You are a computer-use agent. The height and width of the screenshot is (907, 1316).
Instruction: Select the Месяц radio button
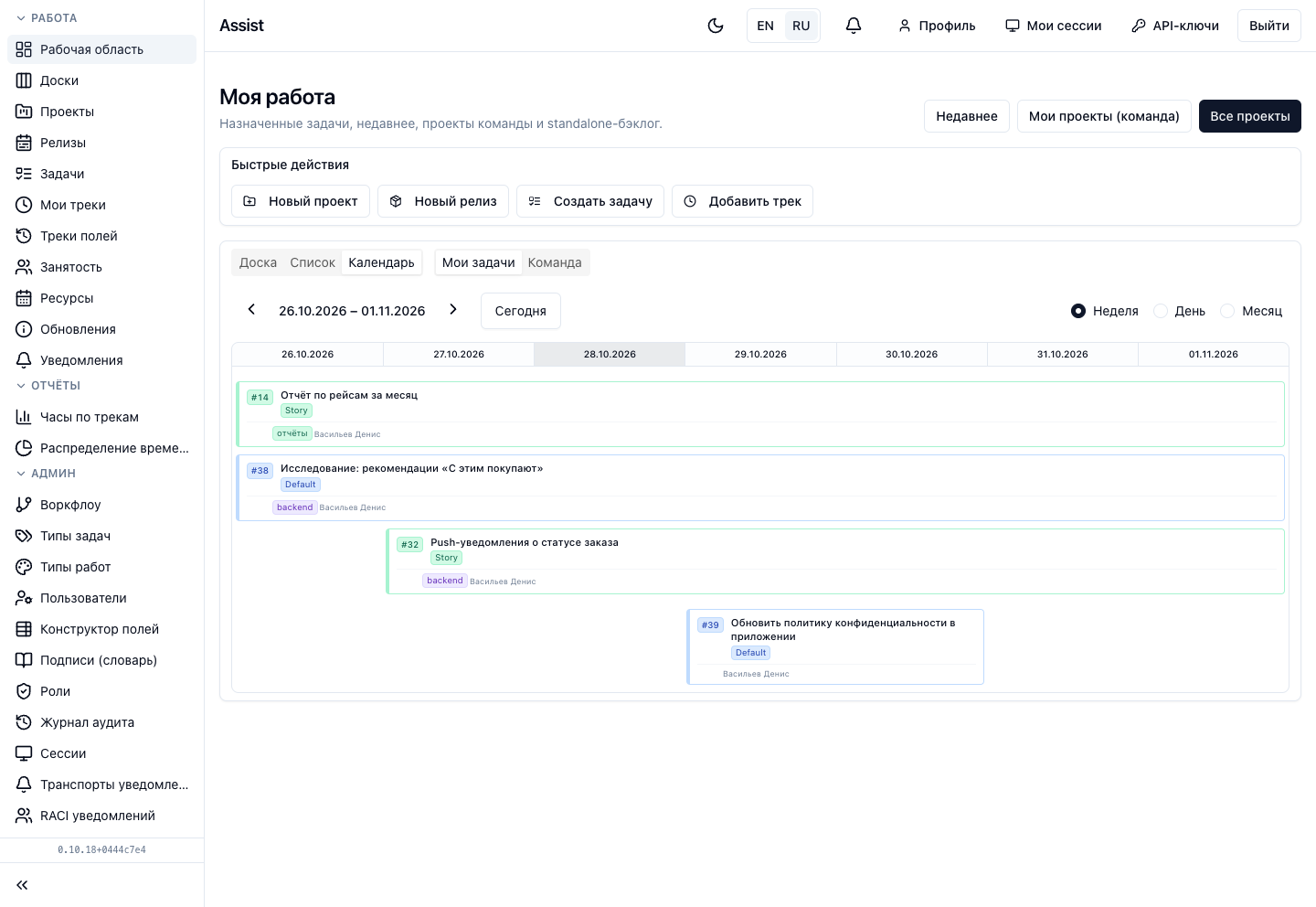[1227, 311]
